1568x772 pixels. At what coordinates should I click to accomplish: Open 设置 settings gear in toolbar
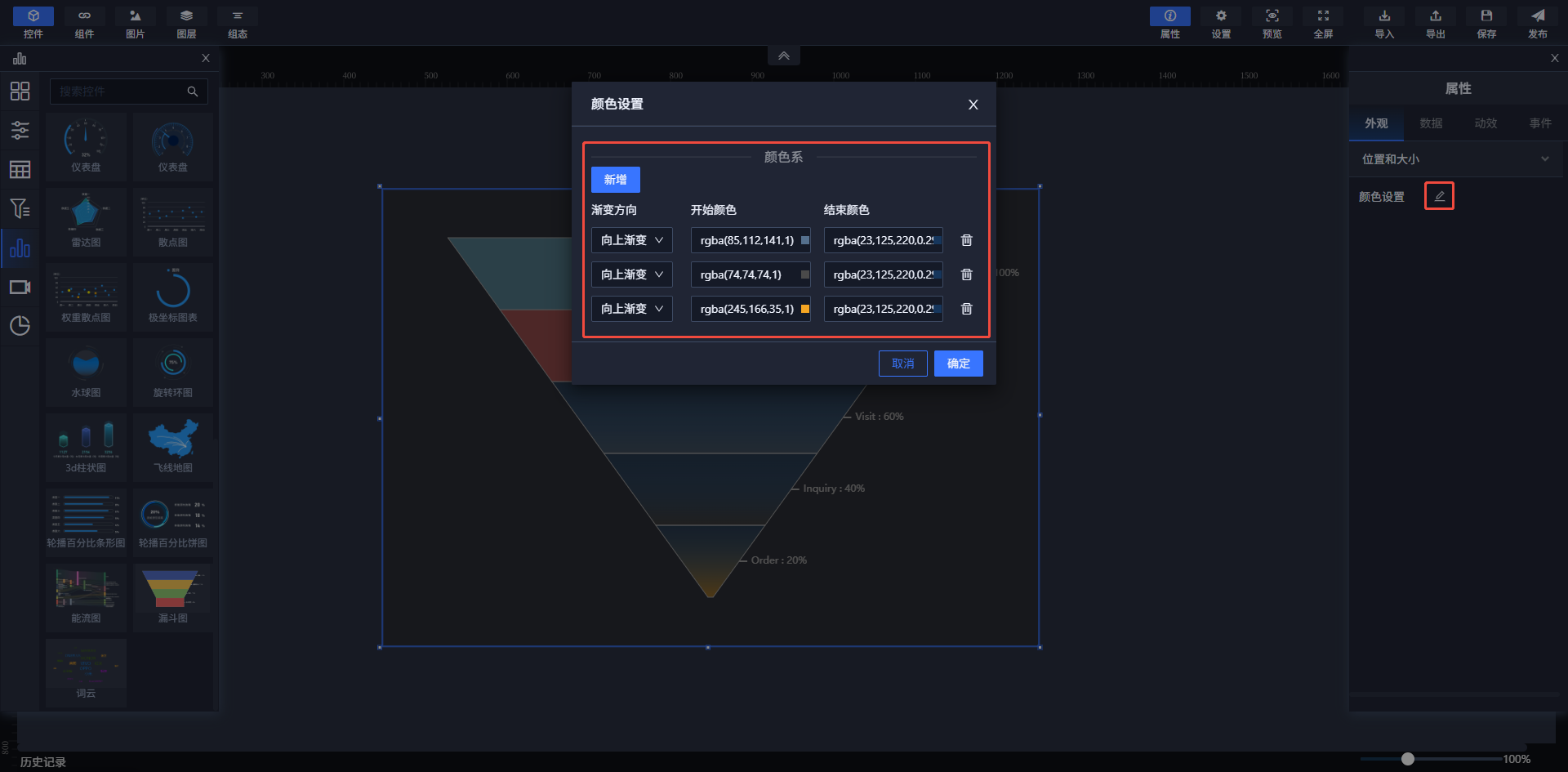coord(1221,23)
